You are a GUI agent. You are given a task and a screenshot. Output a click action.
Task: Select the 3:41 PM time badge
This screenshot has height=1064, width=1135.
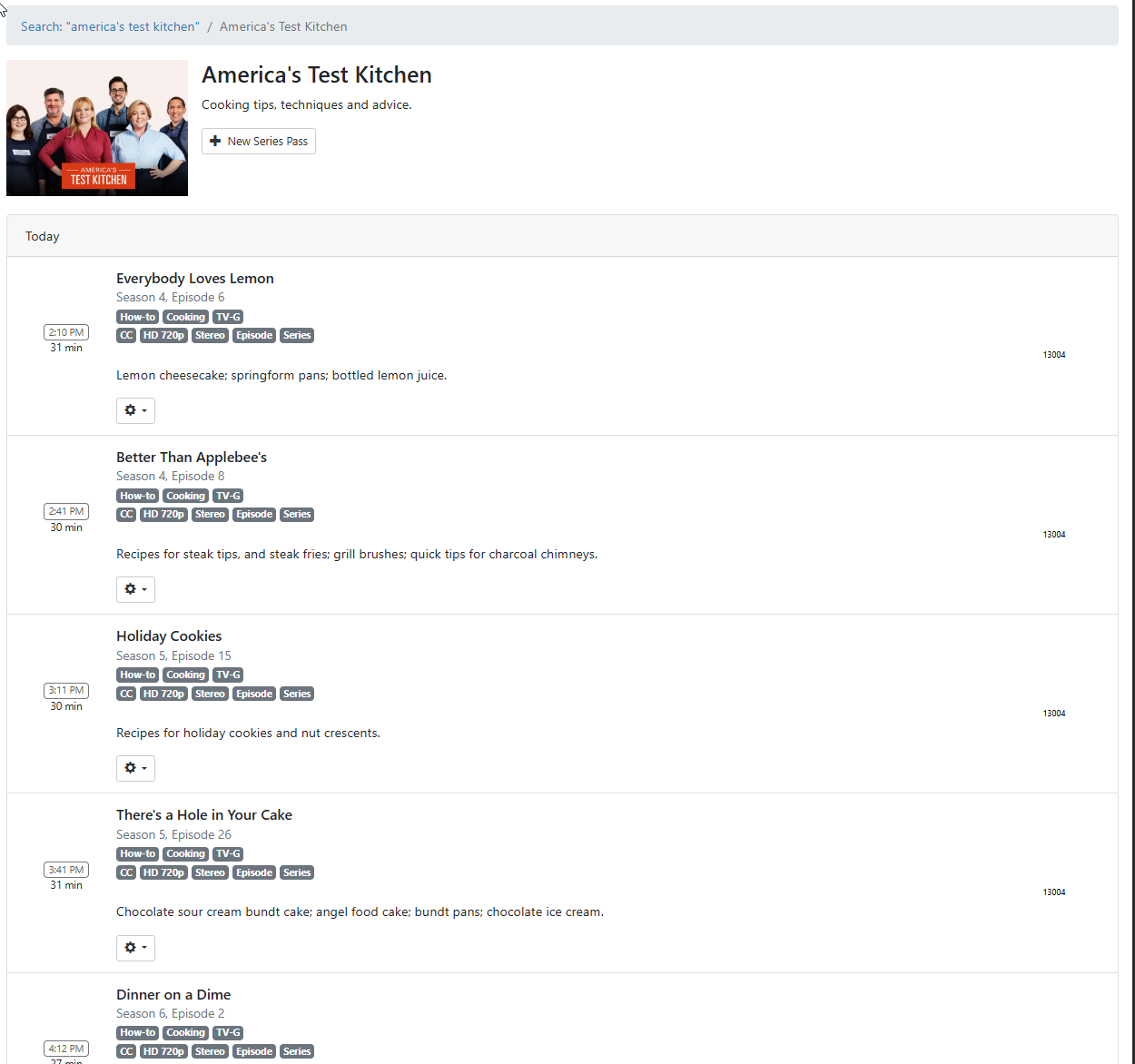[66, 870]
